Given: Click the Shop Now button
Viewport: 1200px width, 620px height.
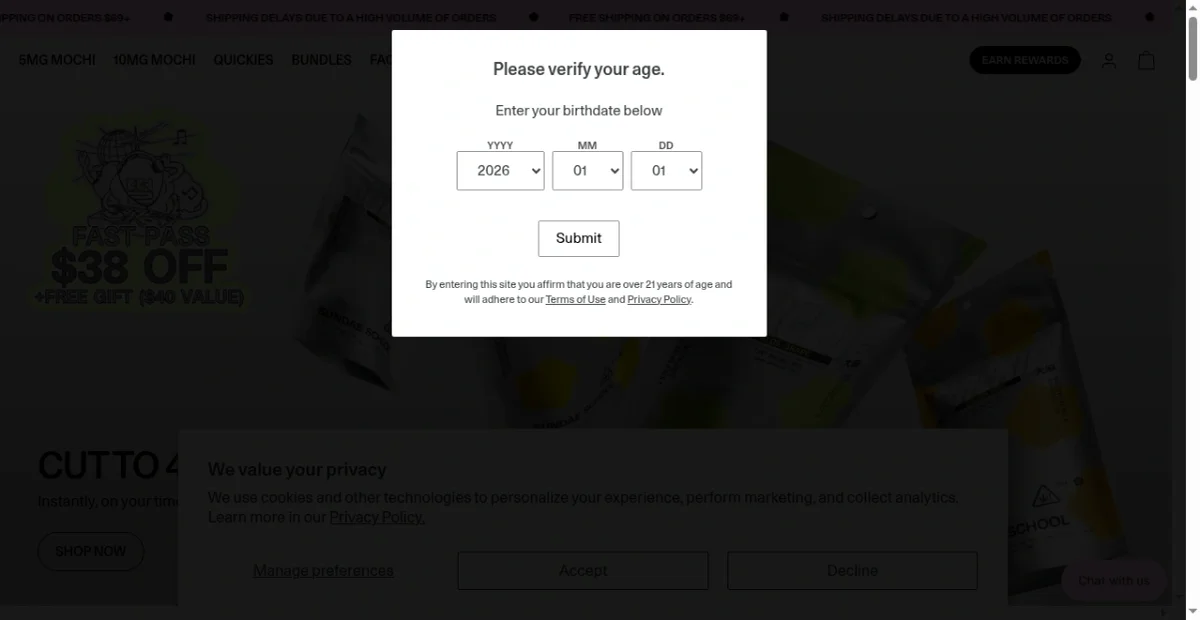Looking at the screenshot, I should pos(91,551).
